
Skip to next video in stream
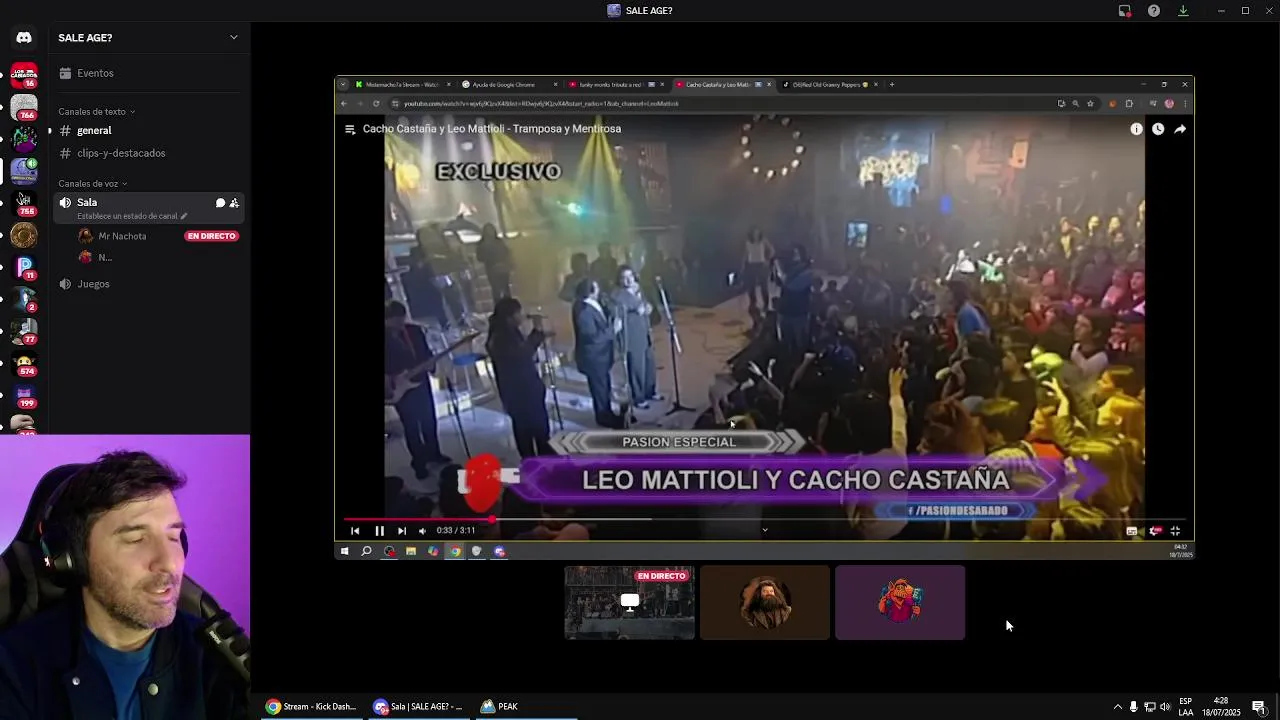coord(402,531)
